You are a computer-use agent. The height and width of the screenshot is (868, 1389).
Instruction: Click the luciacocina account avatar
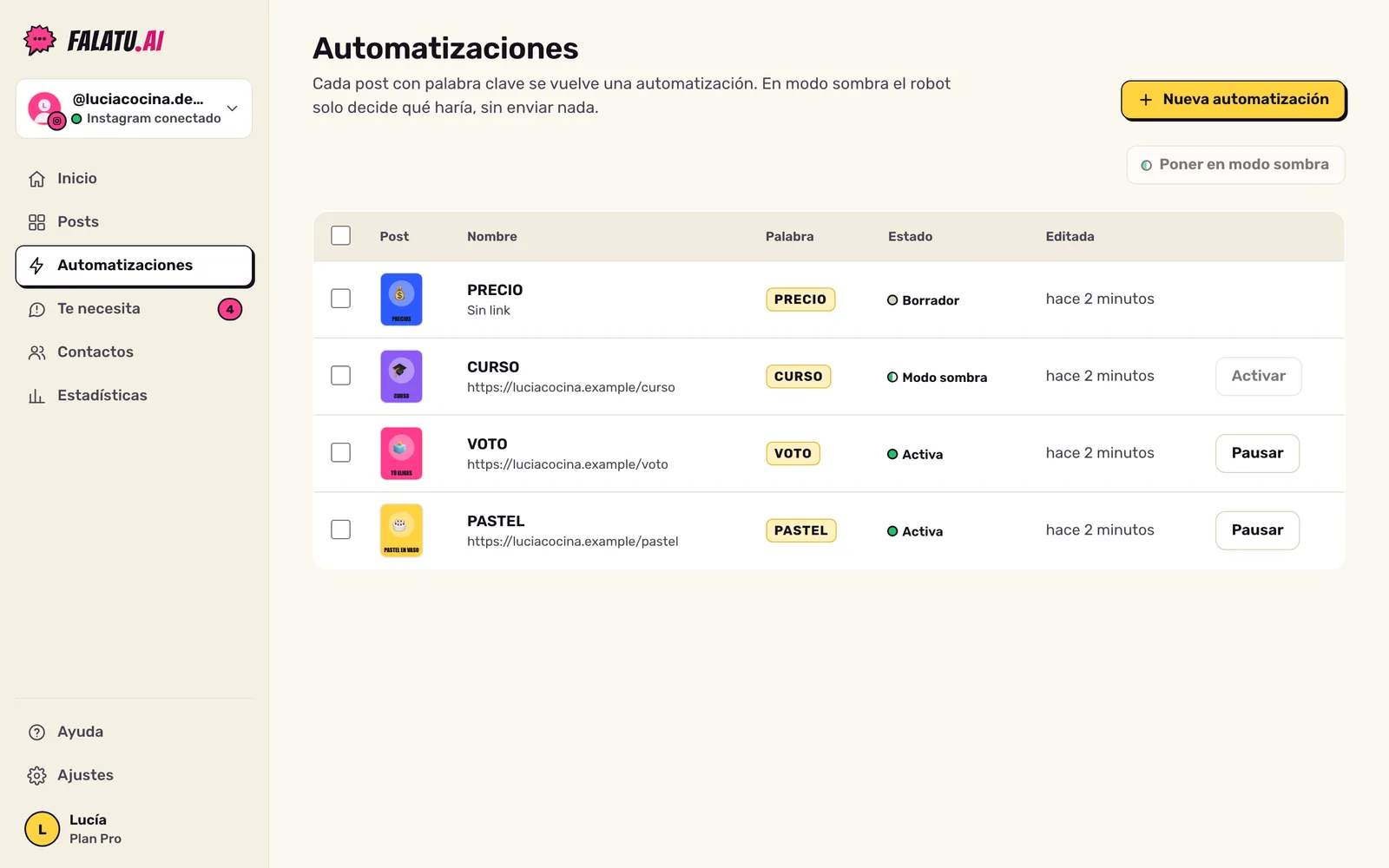click(x=45, y=109)
